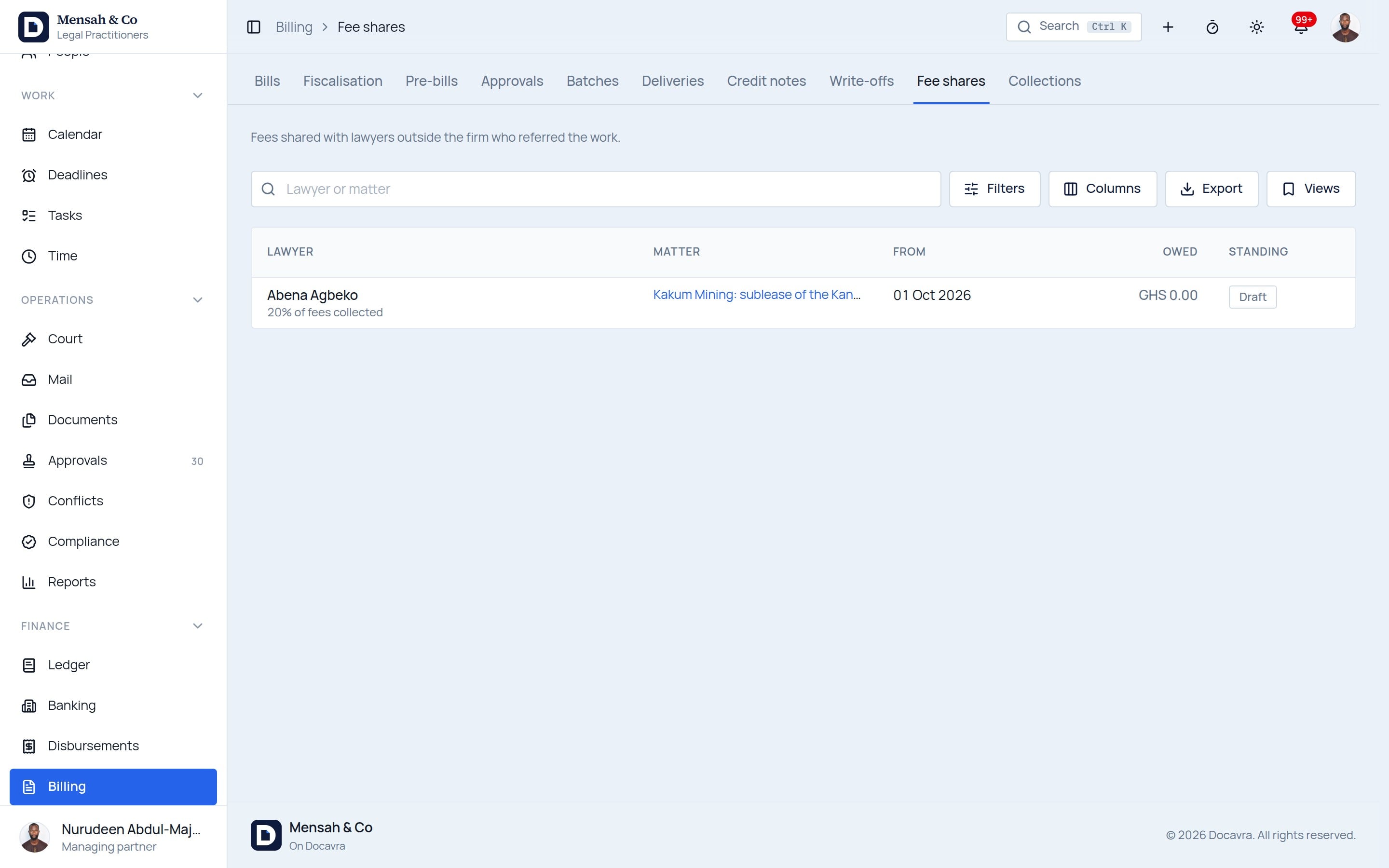Open the Columns chooser
This screenshot has height=868, width=1389.
point(1102,189)
